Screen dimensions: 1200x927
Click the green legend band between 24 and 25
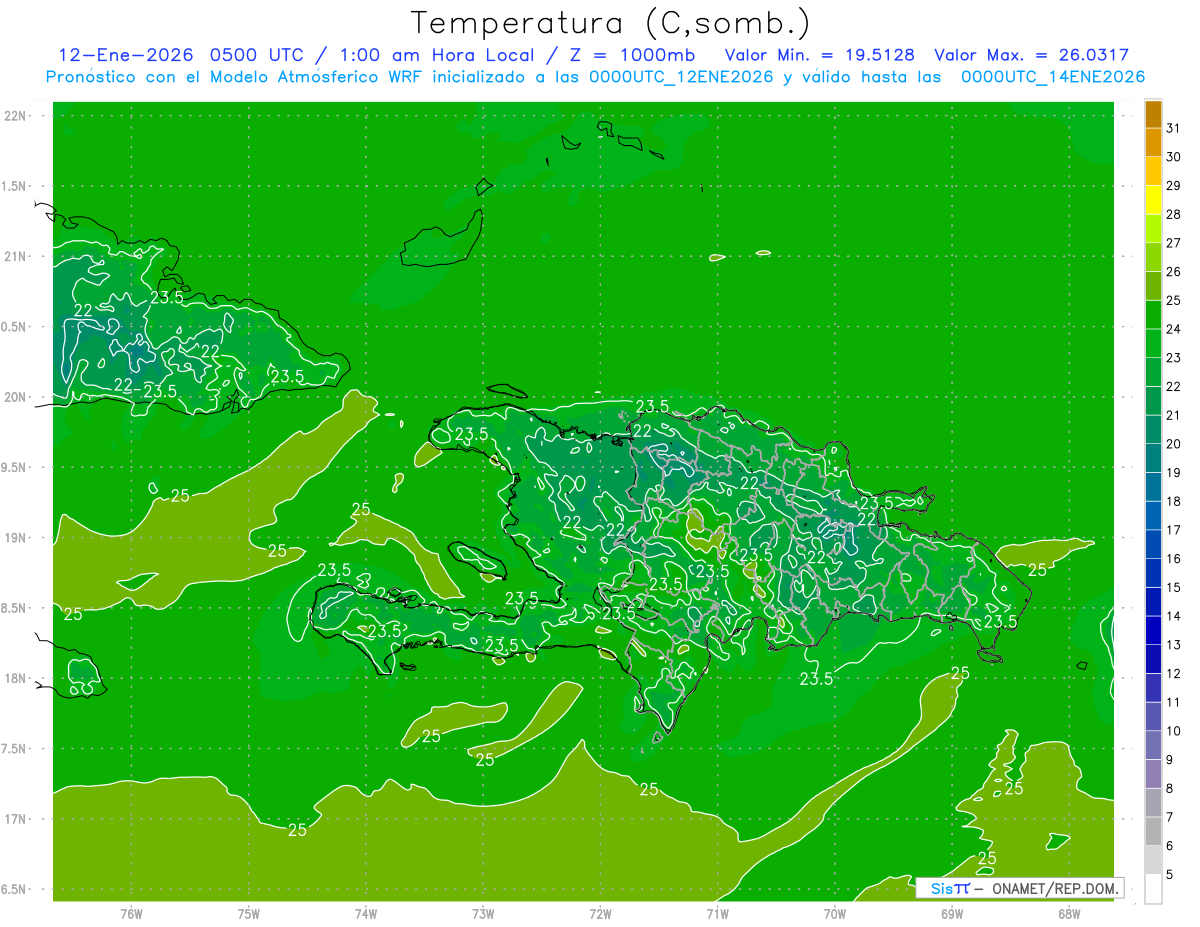click(x=1153, y=315)
